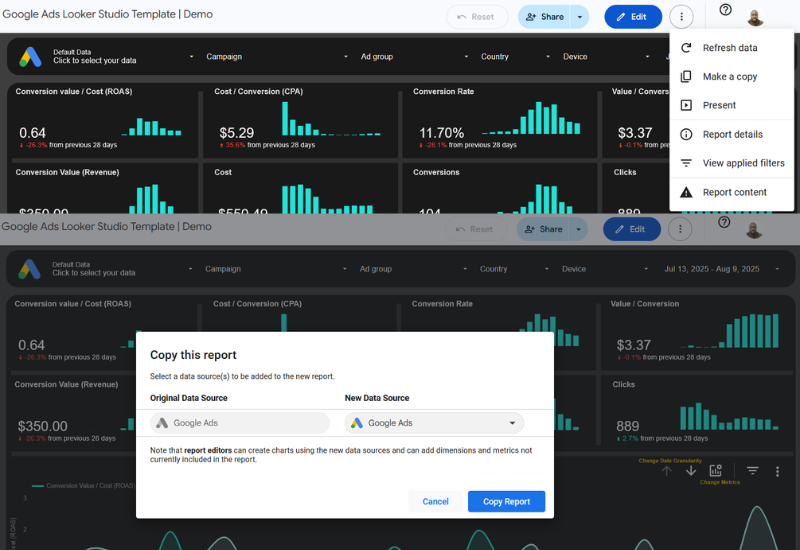Click the filter icon beside View applied filters
The height and width of the screenshot is (550, 800).
tap(686, 163)
